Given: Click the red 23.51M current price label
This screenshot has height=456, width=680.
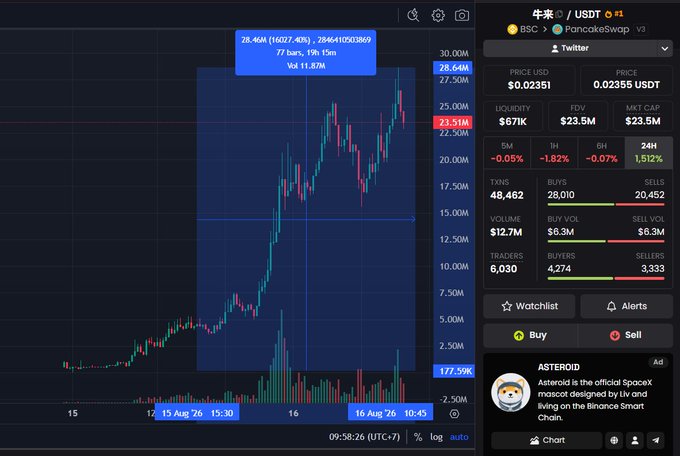Looking at the screenshot, I should click(453, 122).
